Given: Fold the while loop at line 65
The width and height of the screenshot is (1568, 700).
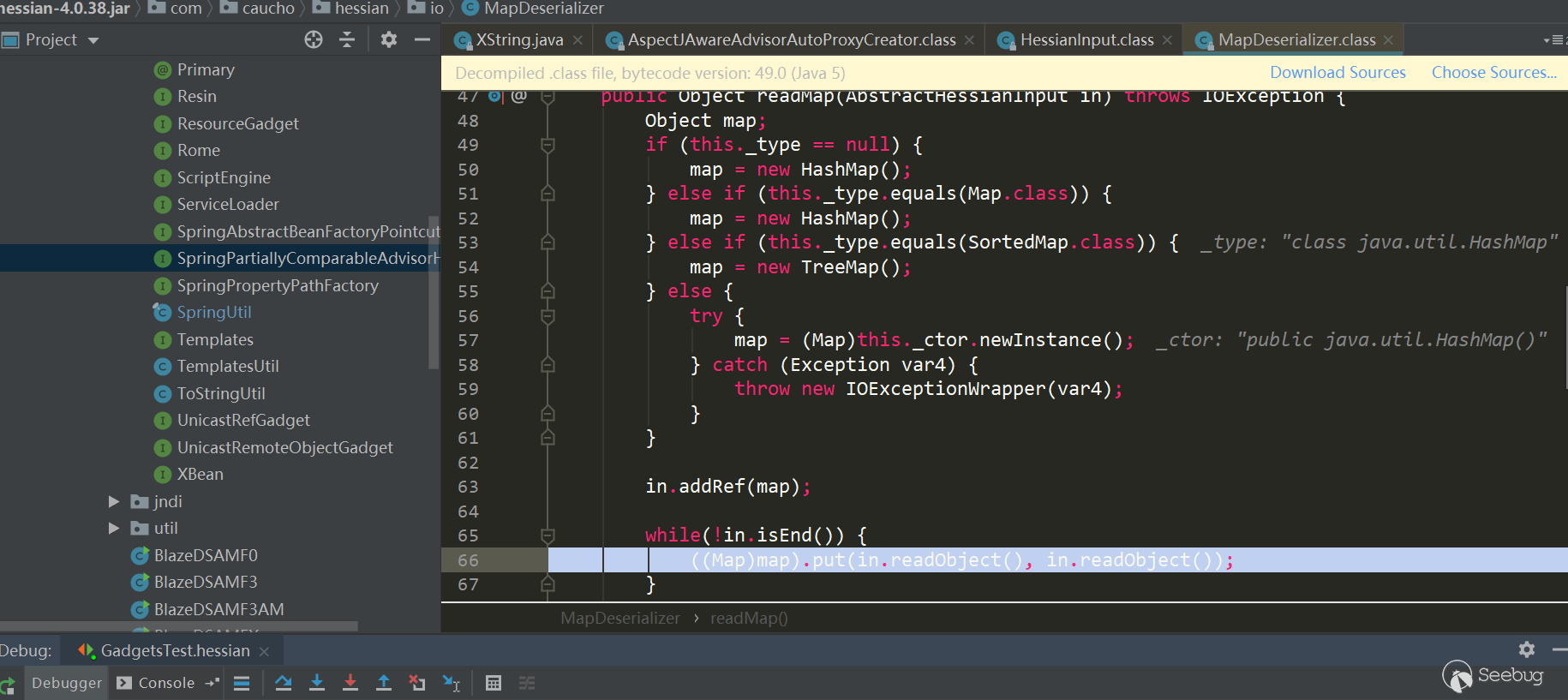Looking at the screenshot, I should coord(548,536).
